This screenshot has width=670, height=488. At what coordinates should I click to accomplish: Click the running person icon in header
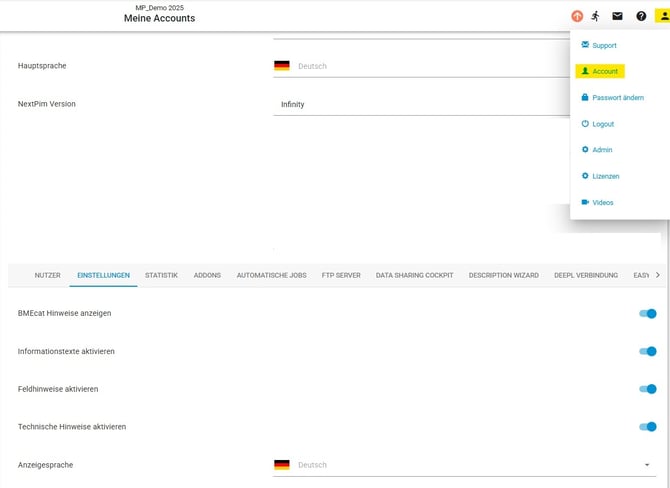[596, 16]
